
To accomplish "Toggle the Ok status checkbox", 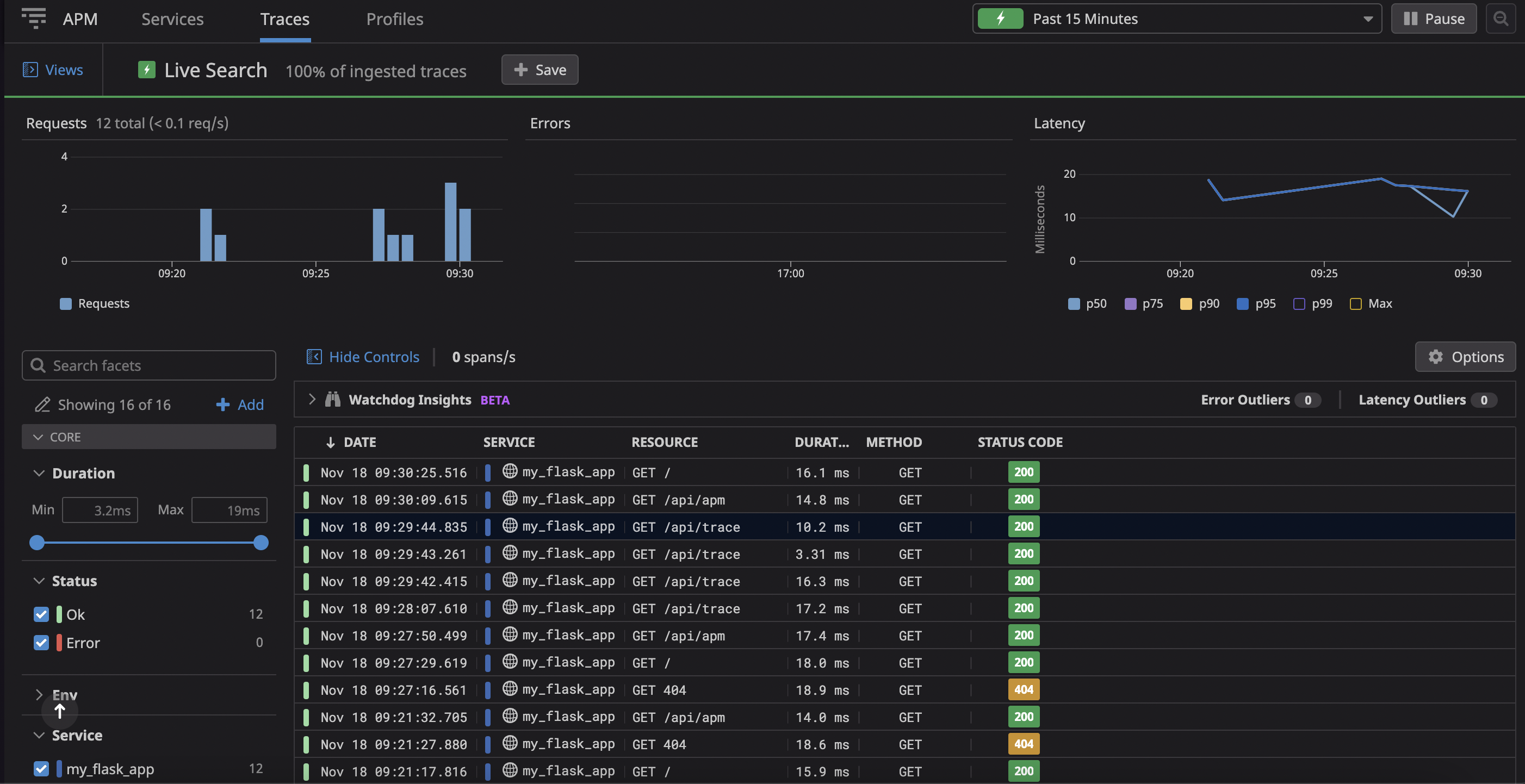I will pos(41,614).
